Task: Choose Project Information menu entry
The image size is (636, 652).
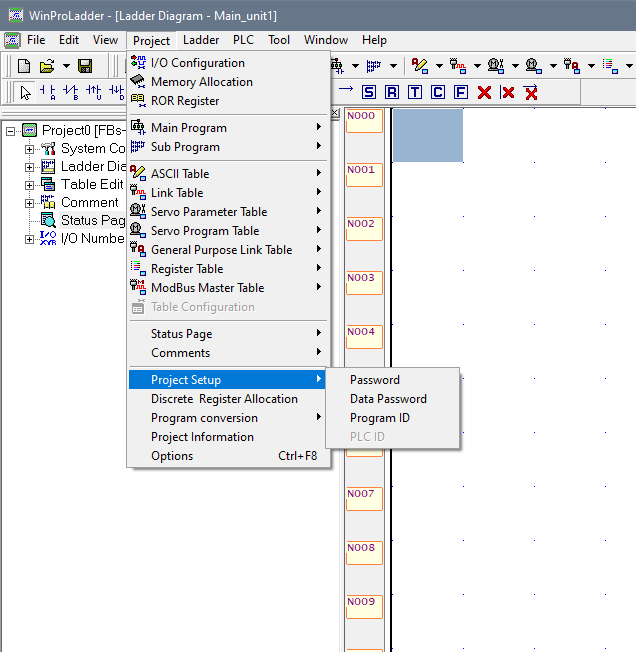Action: pos(228,437)
